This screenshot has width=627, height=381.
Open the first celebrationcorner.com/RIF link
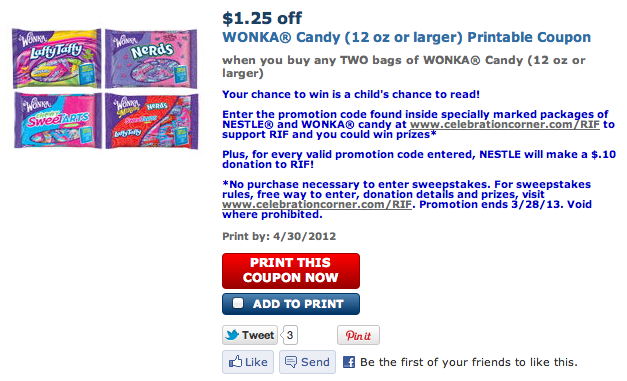pyautogui.click(x=505, y=124)
